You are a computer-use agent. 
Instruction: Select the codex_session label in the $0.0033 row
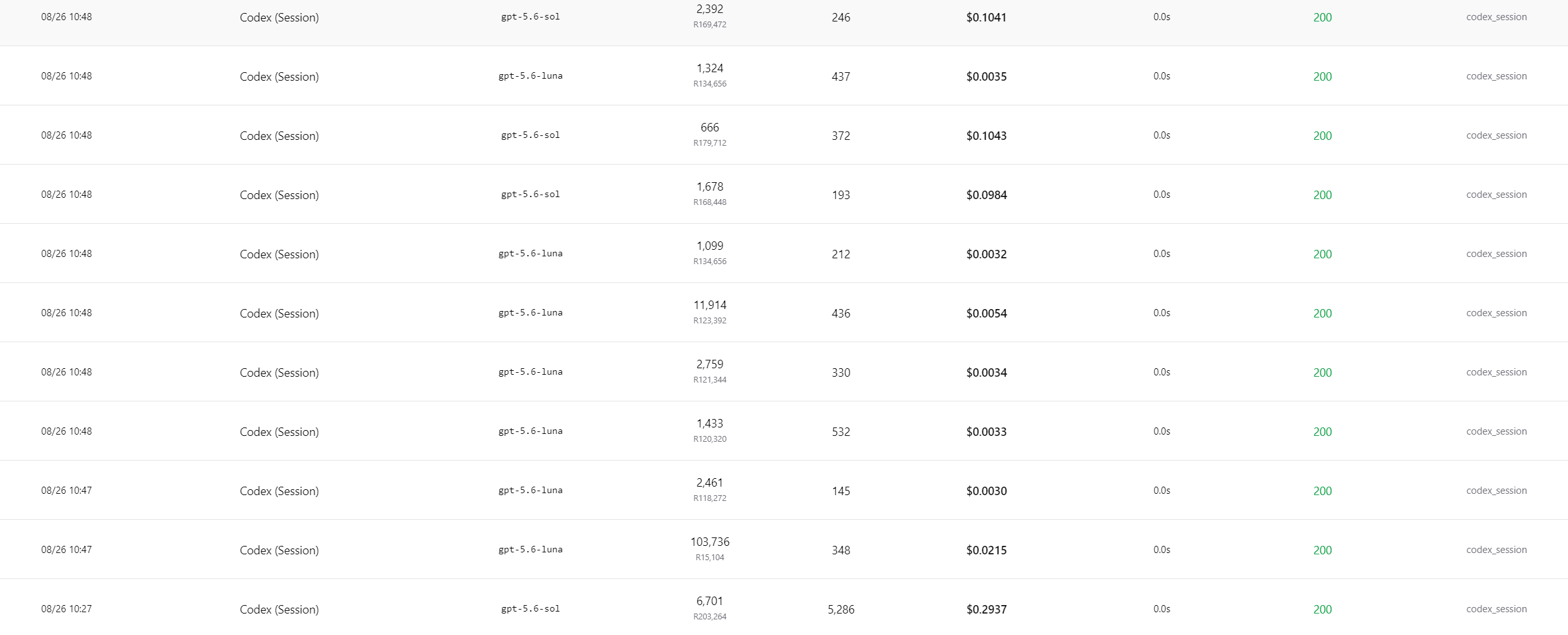[1496, 431]
